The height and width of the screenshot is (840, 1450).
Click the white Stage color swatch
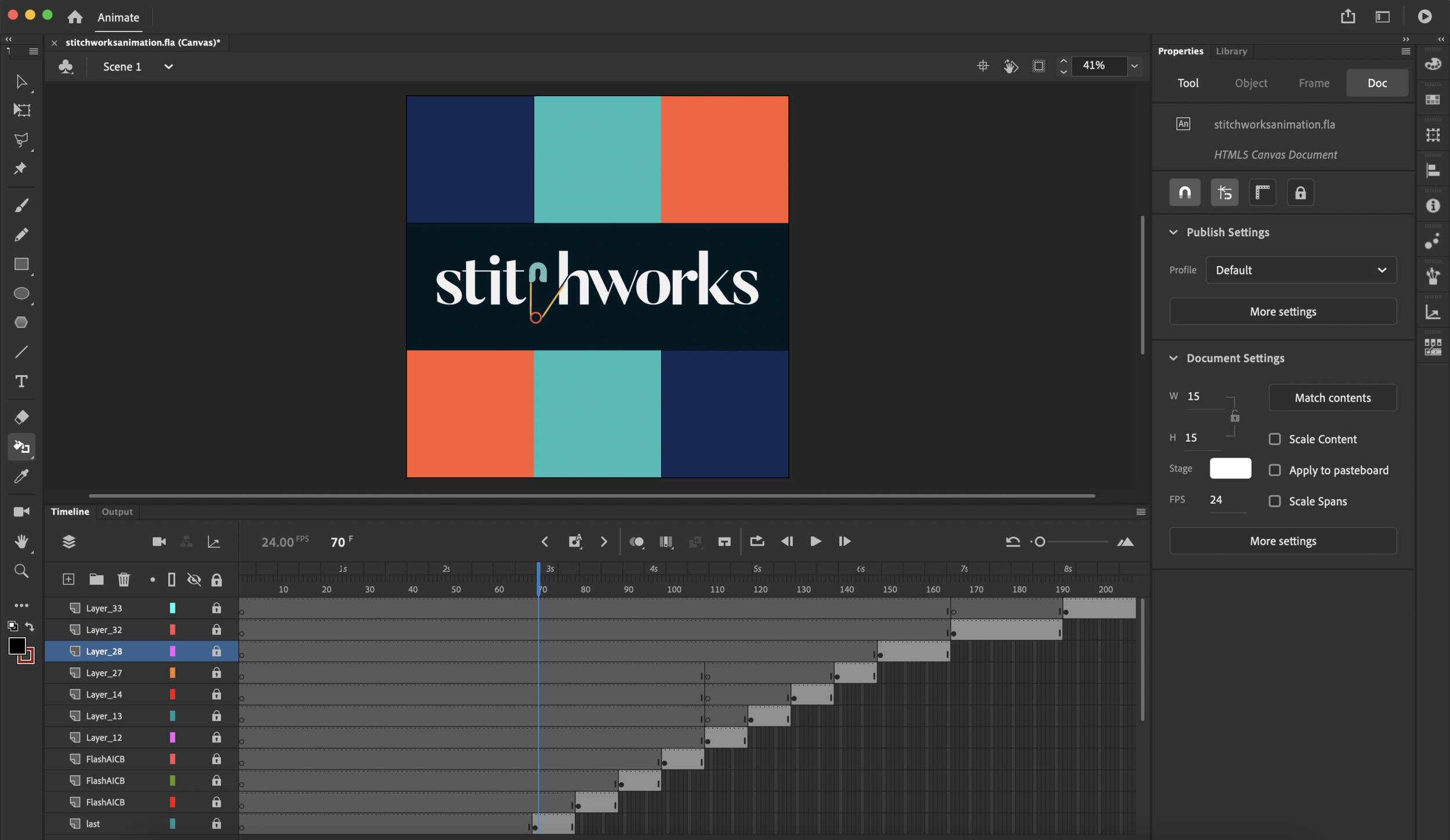(1230, 468)
